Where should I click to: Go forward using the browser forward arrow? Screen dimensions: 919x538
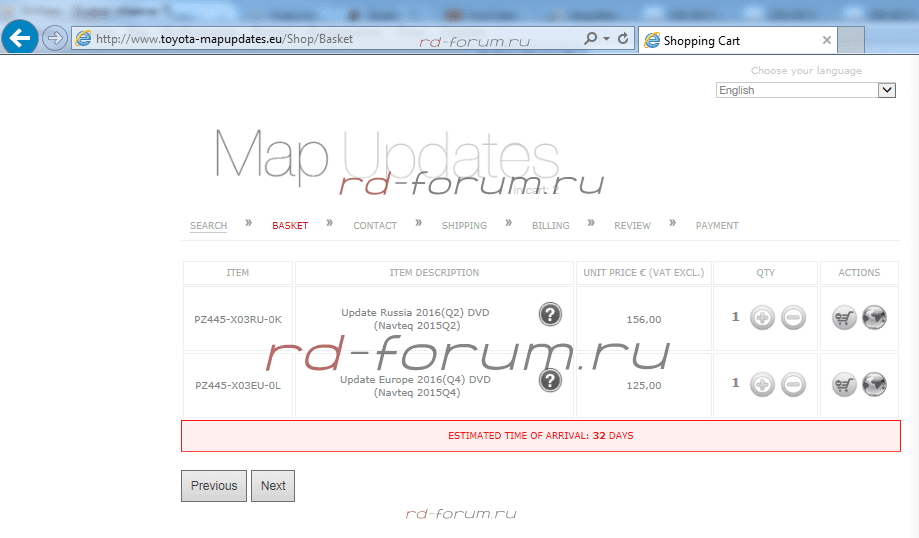tap(55, 39)
